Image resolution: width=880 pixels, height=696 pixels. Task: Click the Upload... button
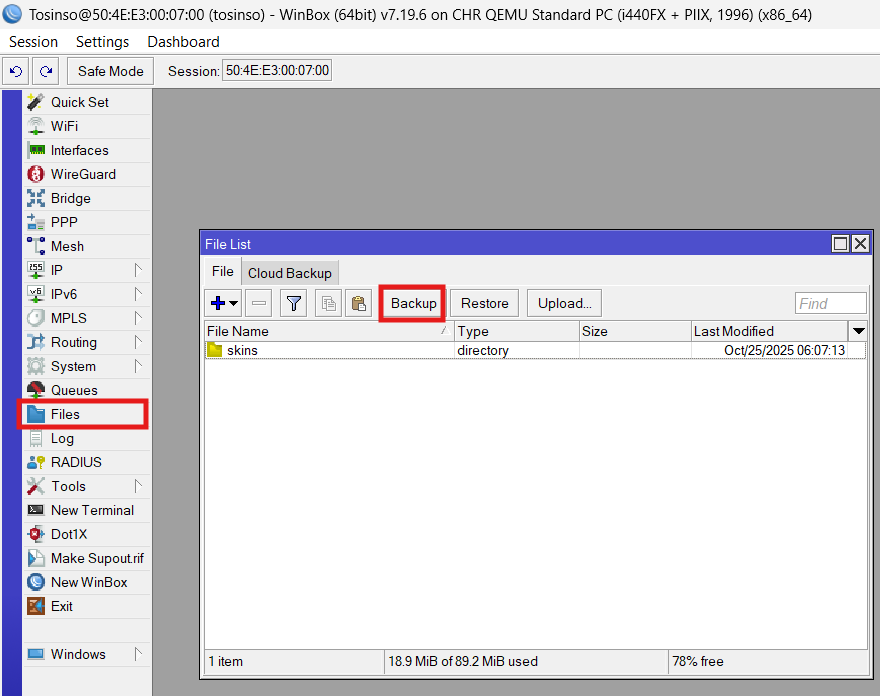pyautogui.click(x=564, y=303)
